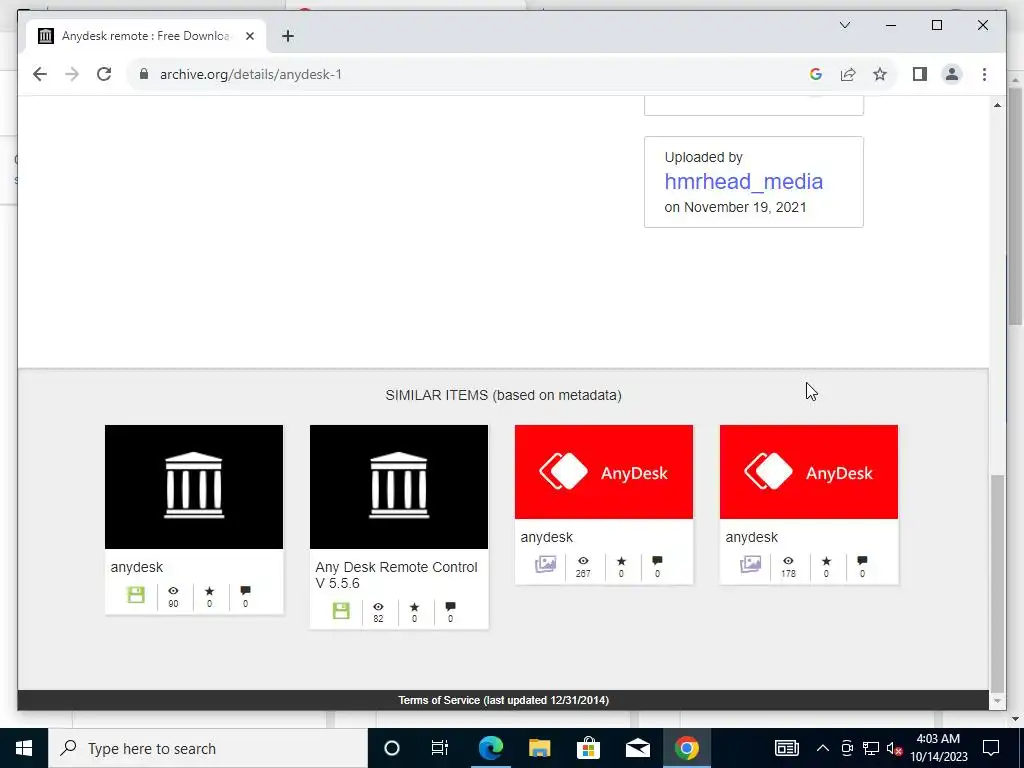Open the red AnyDesk thumbnail with 178 views

(808, 472)
